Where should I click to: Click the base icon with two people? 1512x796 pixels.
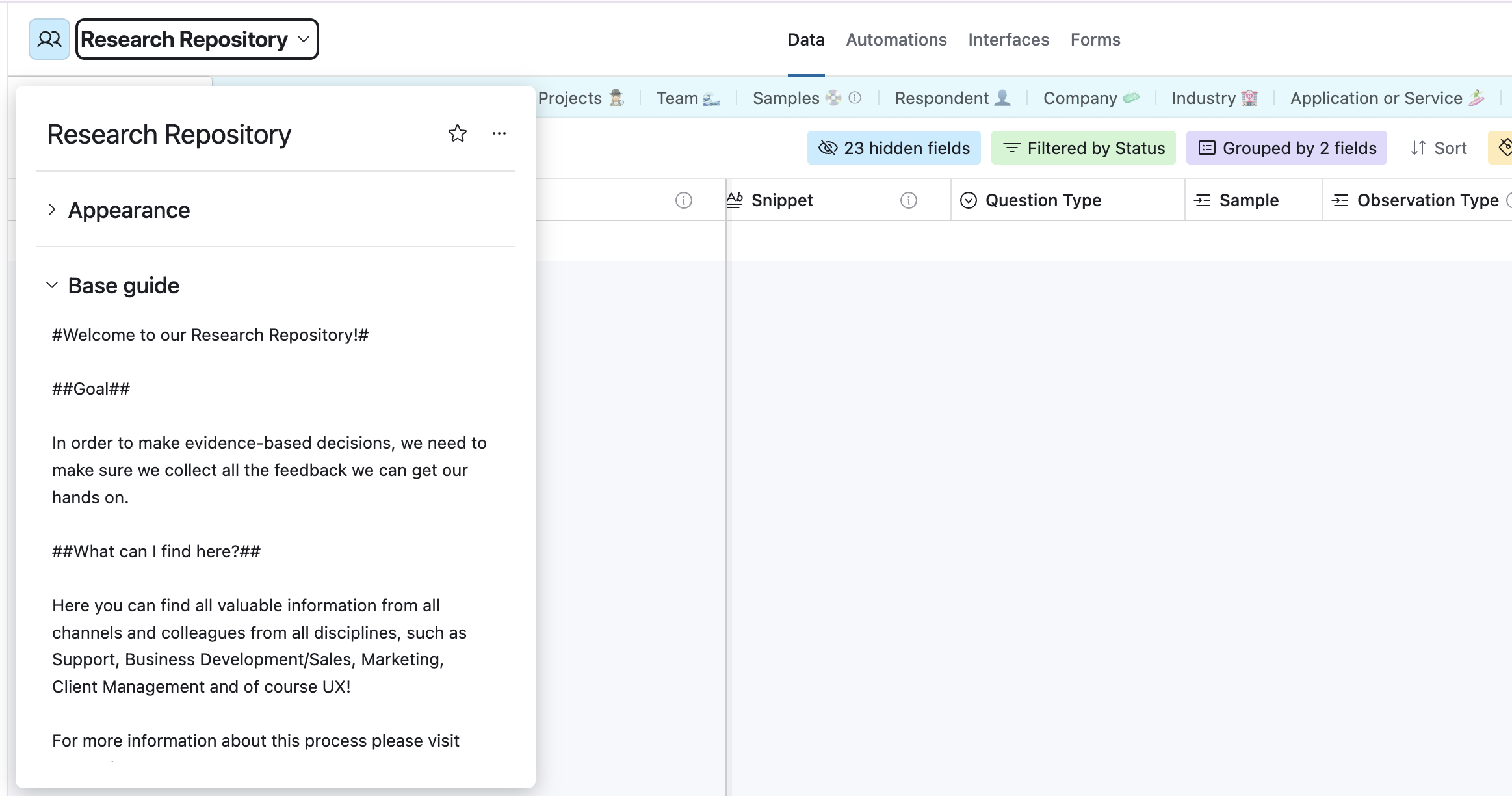49,39
